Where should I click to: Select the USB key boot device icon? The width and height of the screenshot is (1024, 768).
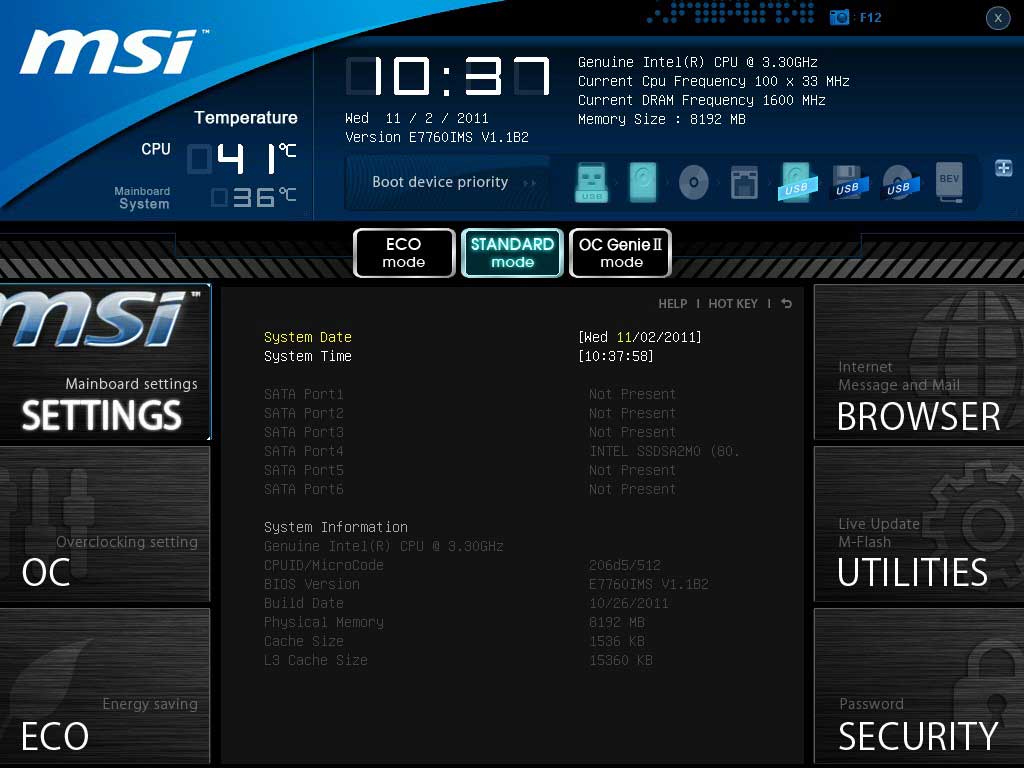point(592,182)
